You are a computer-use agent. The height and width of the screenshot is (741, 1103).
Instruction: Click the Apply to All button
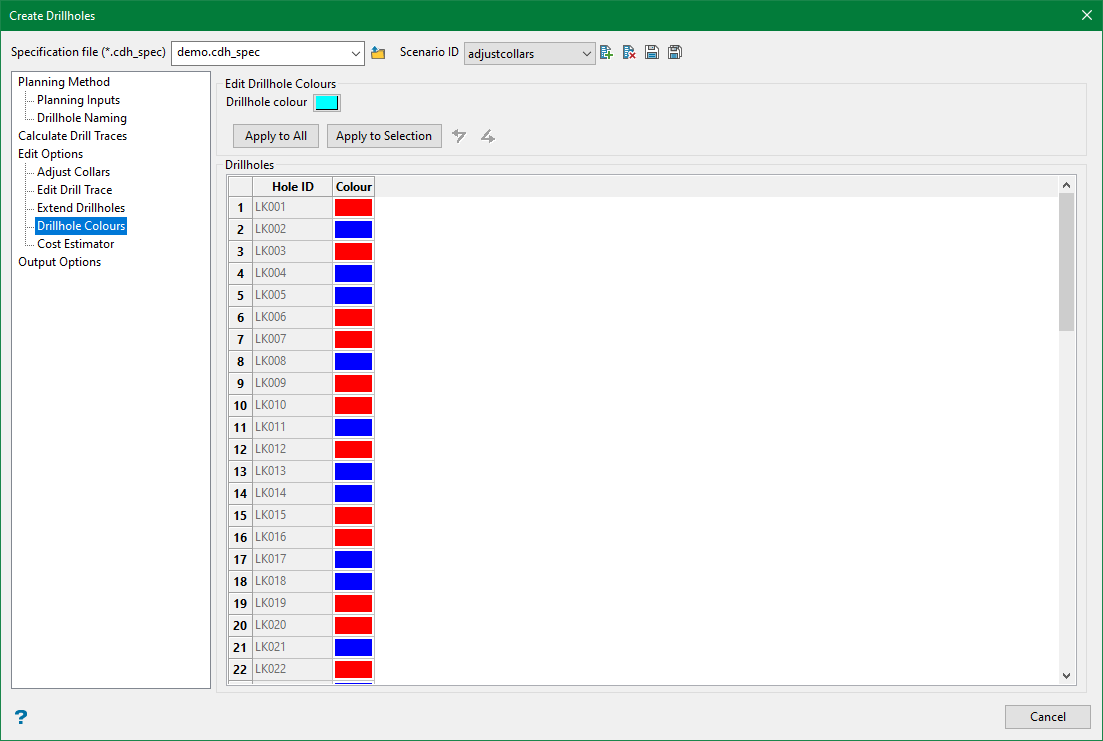(x=276, y=136)
